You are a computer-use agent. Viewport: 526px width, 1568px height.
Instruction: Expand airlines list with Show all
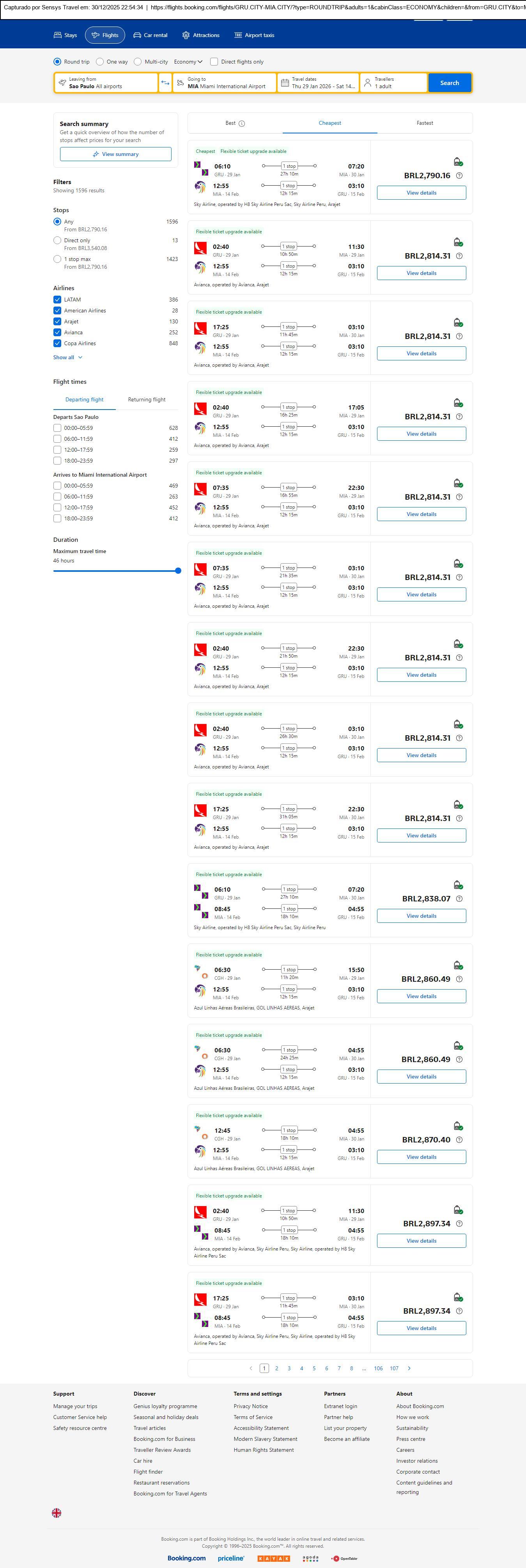67,357
